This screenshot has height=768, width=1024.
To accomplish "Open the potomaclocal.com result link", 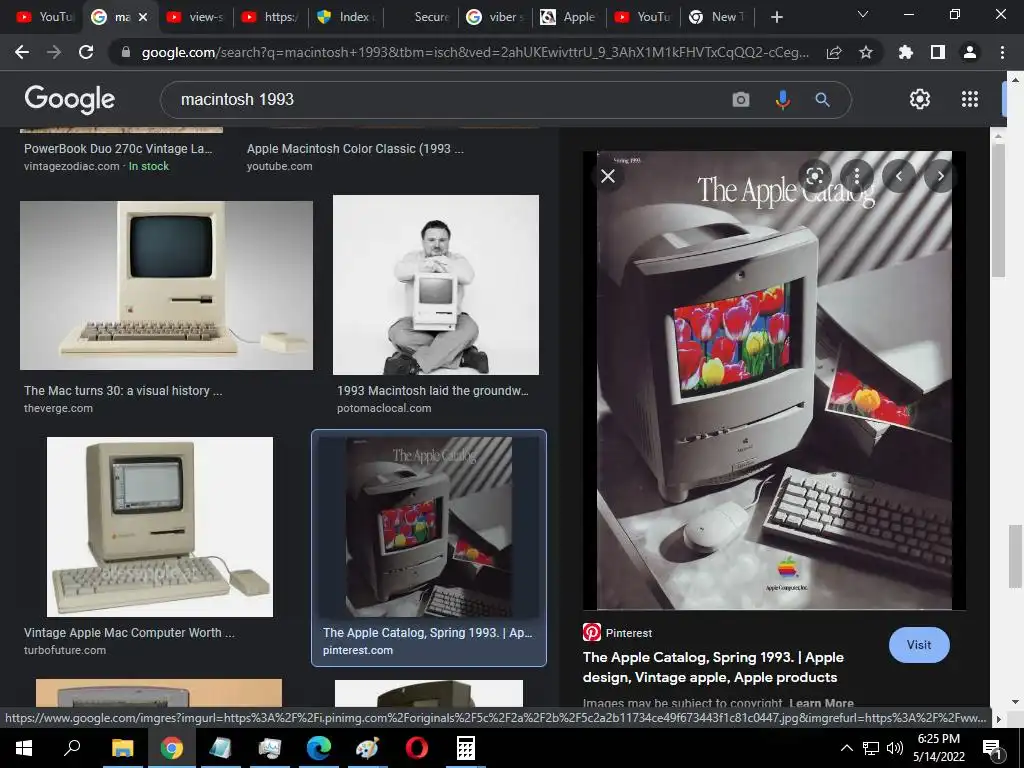I will pos(384,408).
